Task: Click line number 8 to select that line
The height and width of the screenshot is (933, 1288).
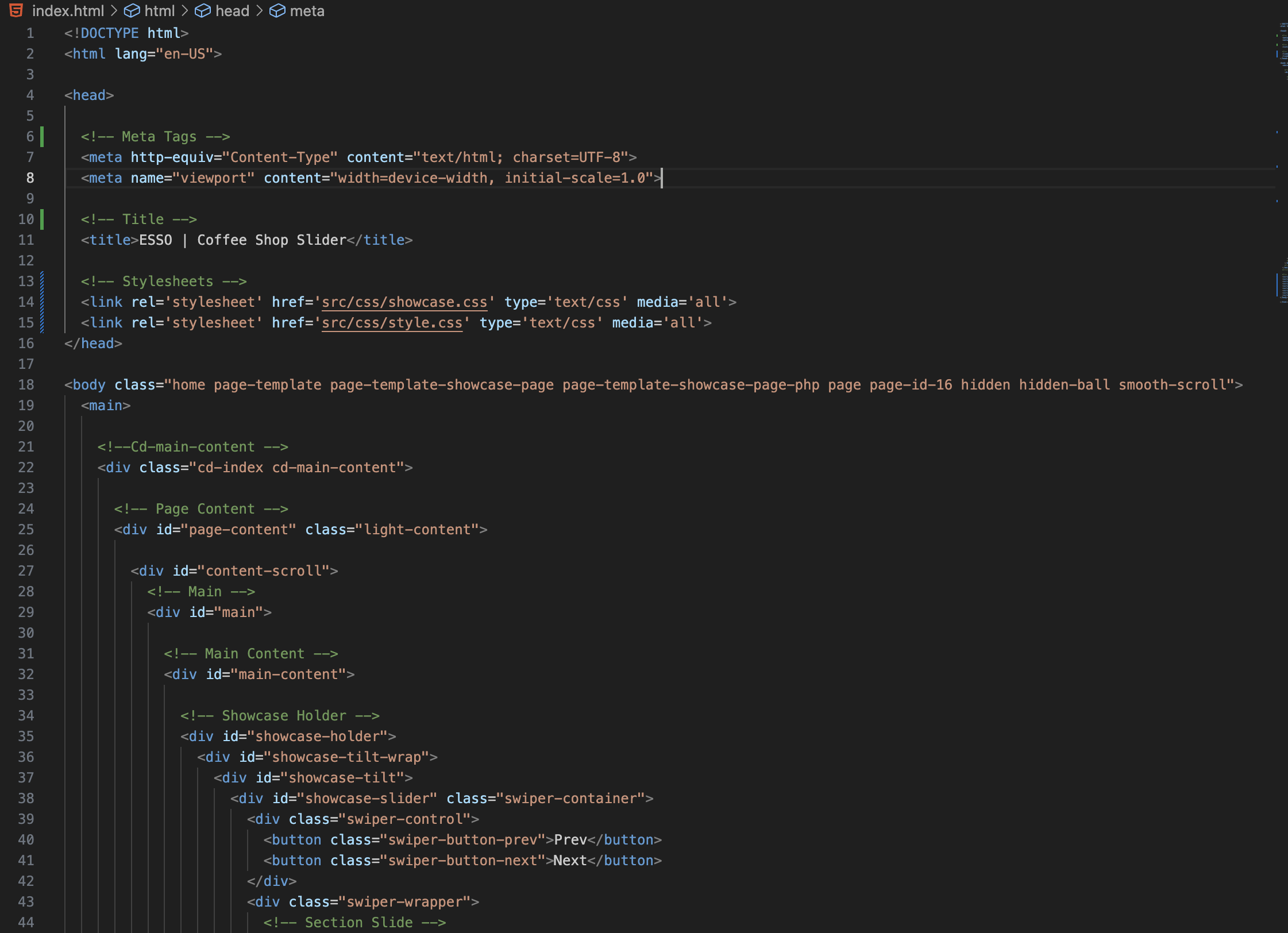Action: 30,178
